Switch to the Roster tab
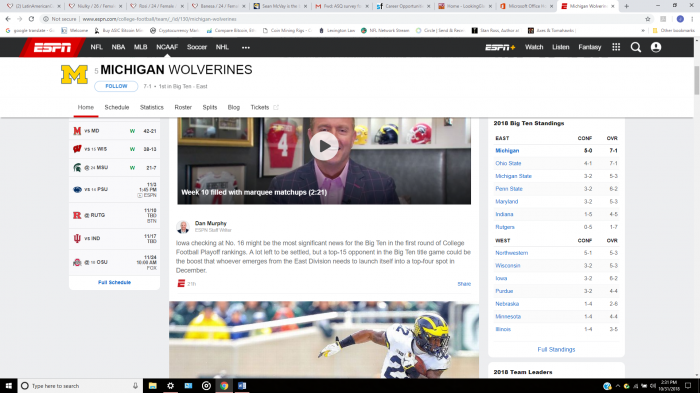The height and width of the screenshot is (393, 700). click(183, 108)
